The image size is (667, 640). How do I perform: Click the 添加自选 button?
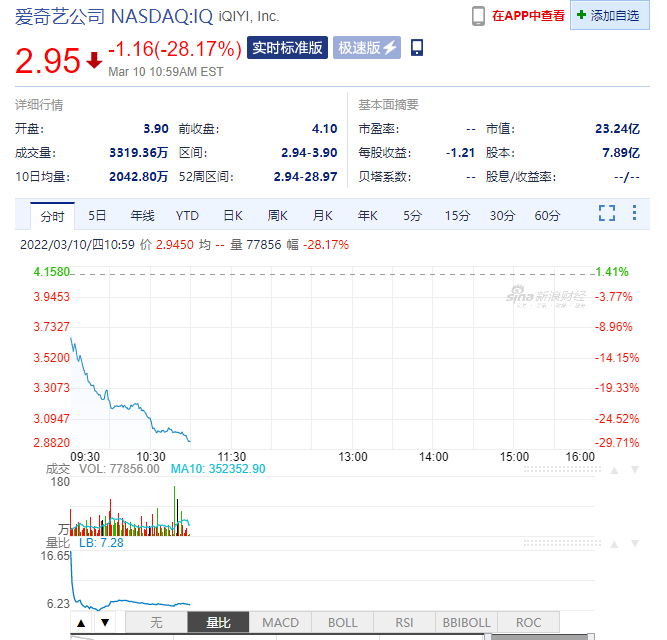pos(610,15)
